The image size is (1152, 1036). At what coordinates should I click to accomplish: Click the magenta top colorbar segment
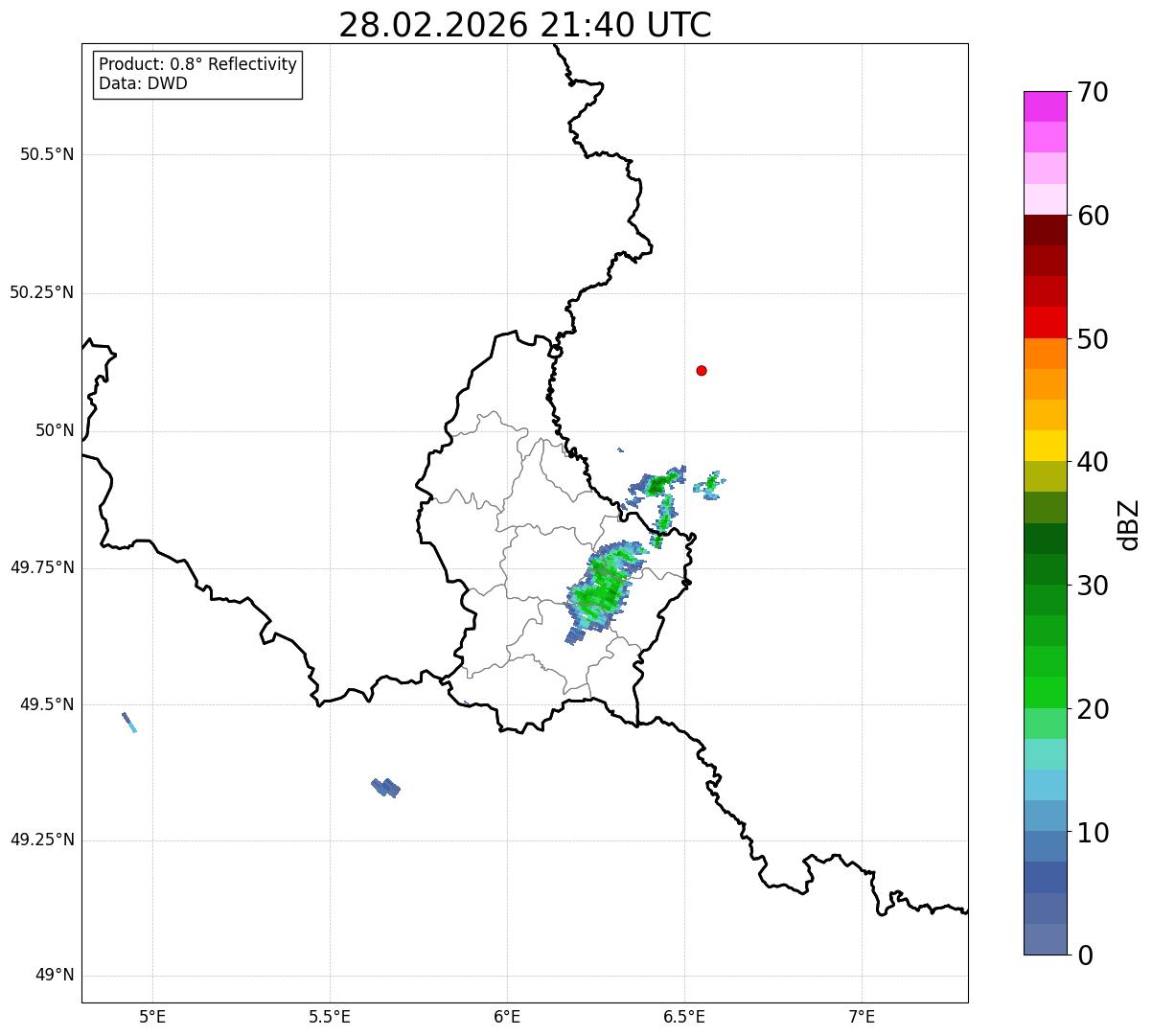point(1045,106)
